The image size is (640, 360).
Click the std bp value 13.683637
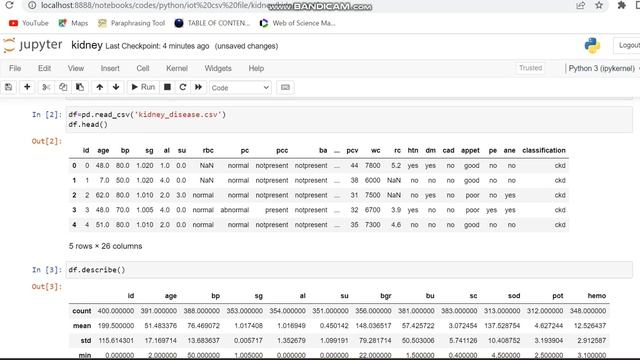click(203, 340)
